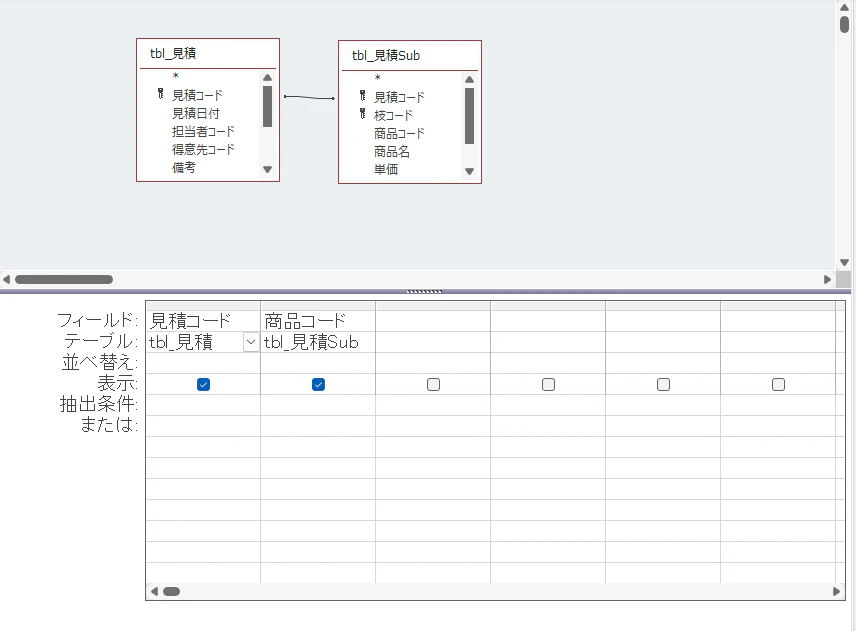The height and width of the screenshot is (631, 856).
Task: Click the scroll-down arrow in tbl_見積 field list
Action: pyautogui.click(x=267, y=170)
